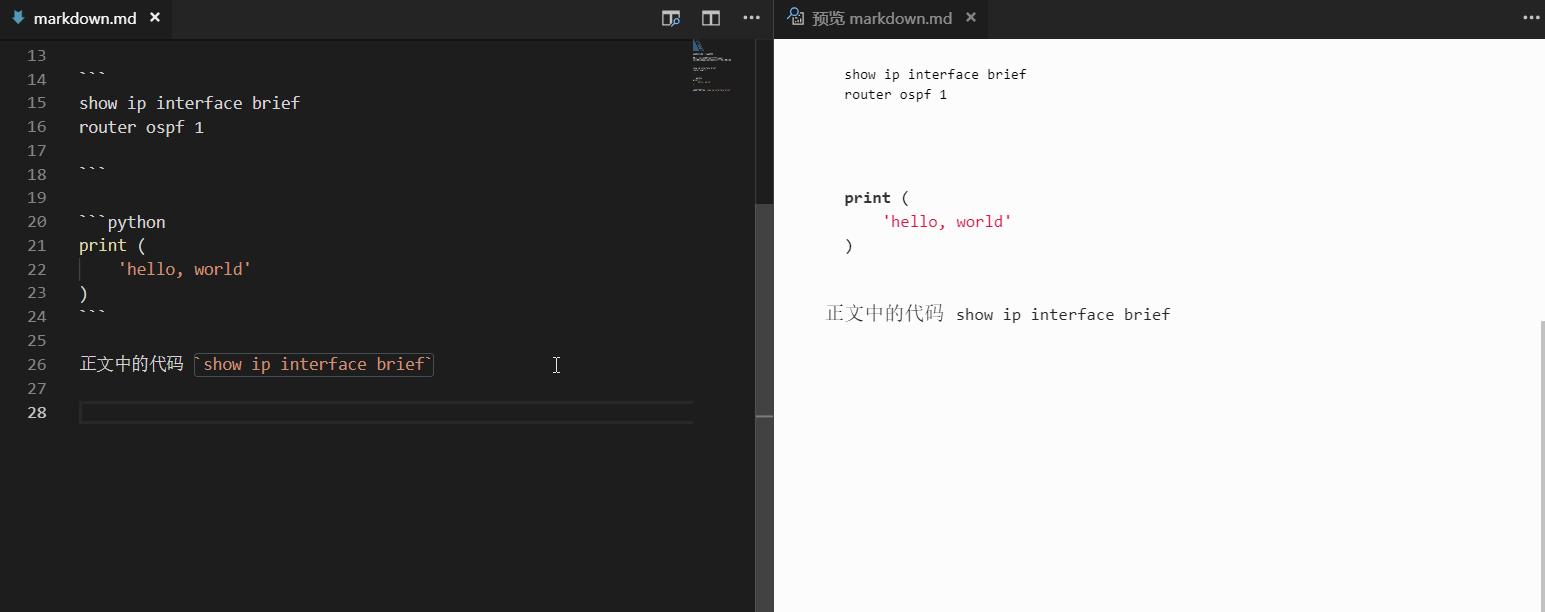Viewport: 1545px width, 612px height.
Task: Select the Split Editor icon
Action: [711, 18]
